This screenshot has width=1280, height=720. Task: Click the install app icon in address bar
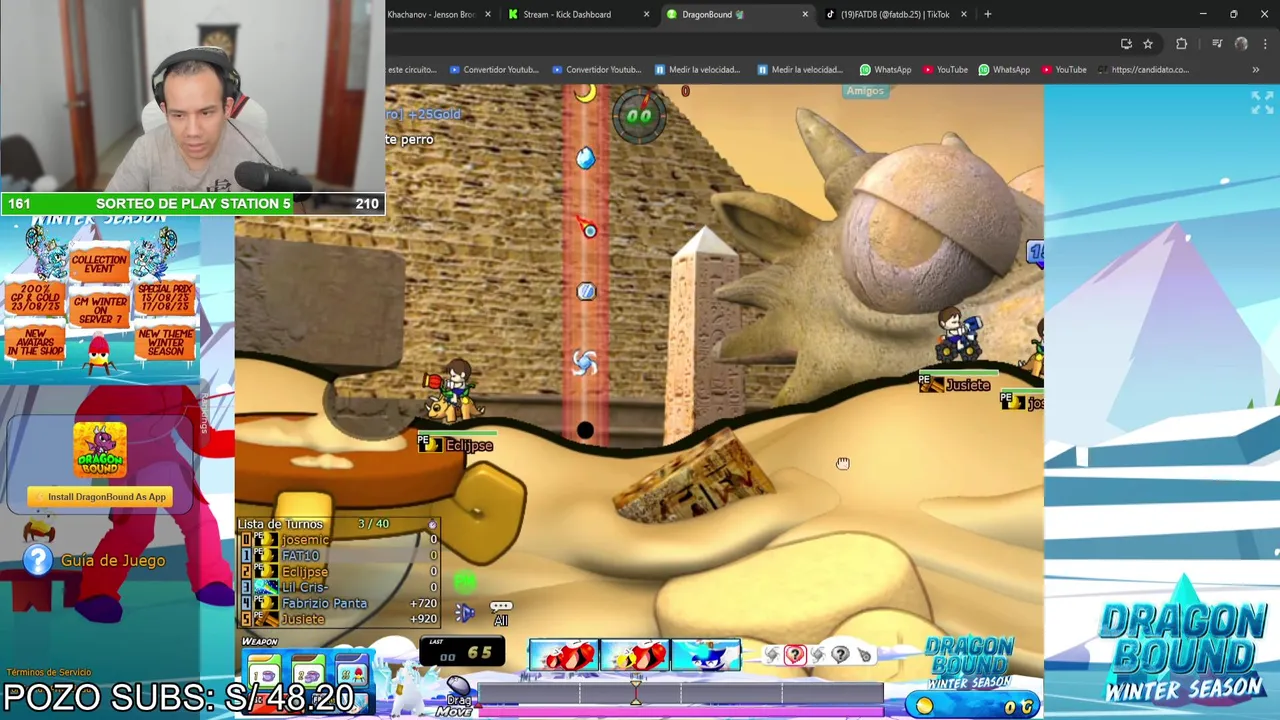pyautogui.click(x=1126, y=43)
